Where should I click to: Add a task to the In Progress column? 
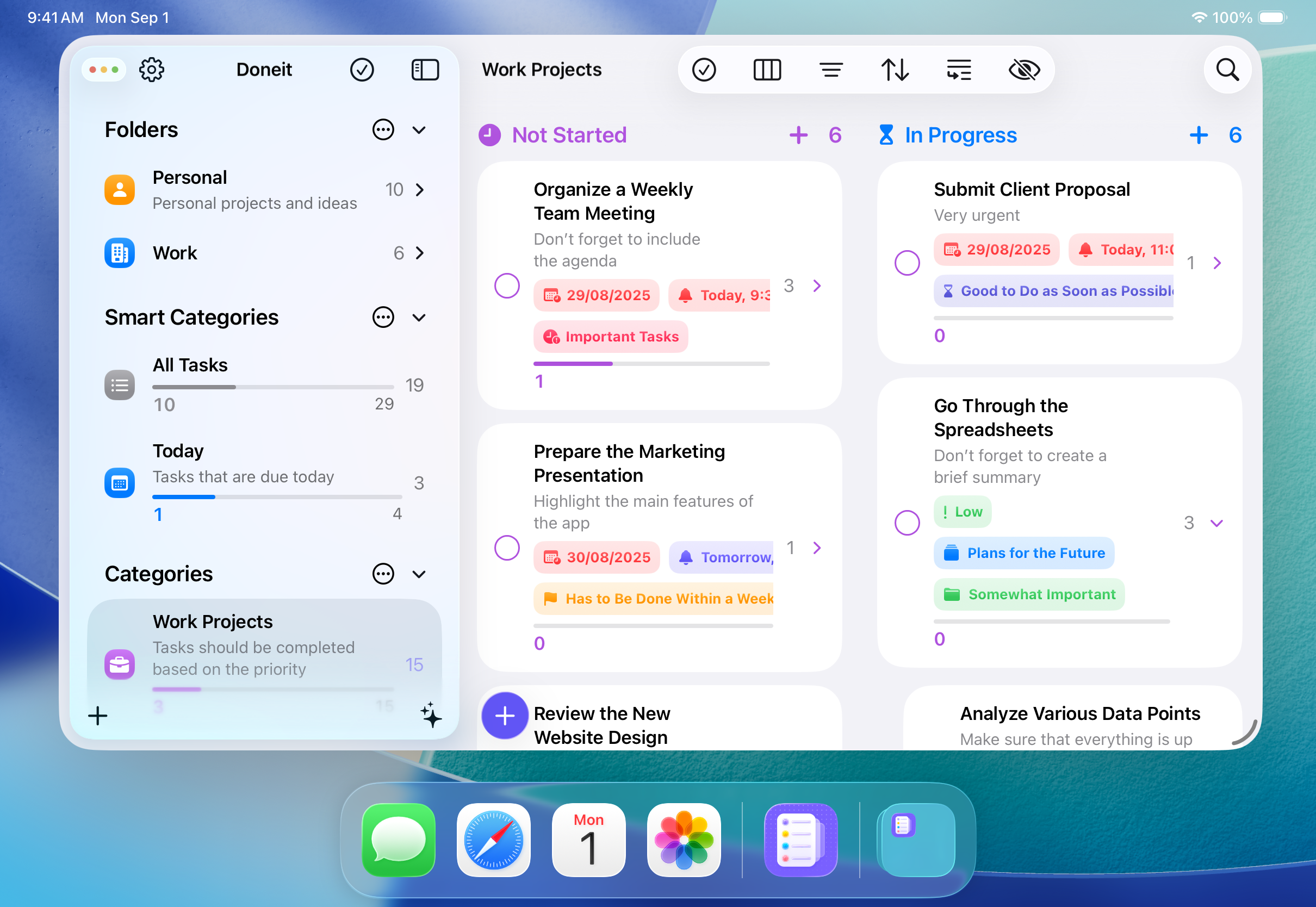(1198, 135)
